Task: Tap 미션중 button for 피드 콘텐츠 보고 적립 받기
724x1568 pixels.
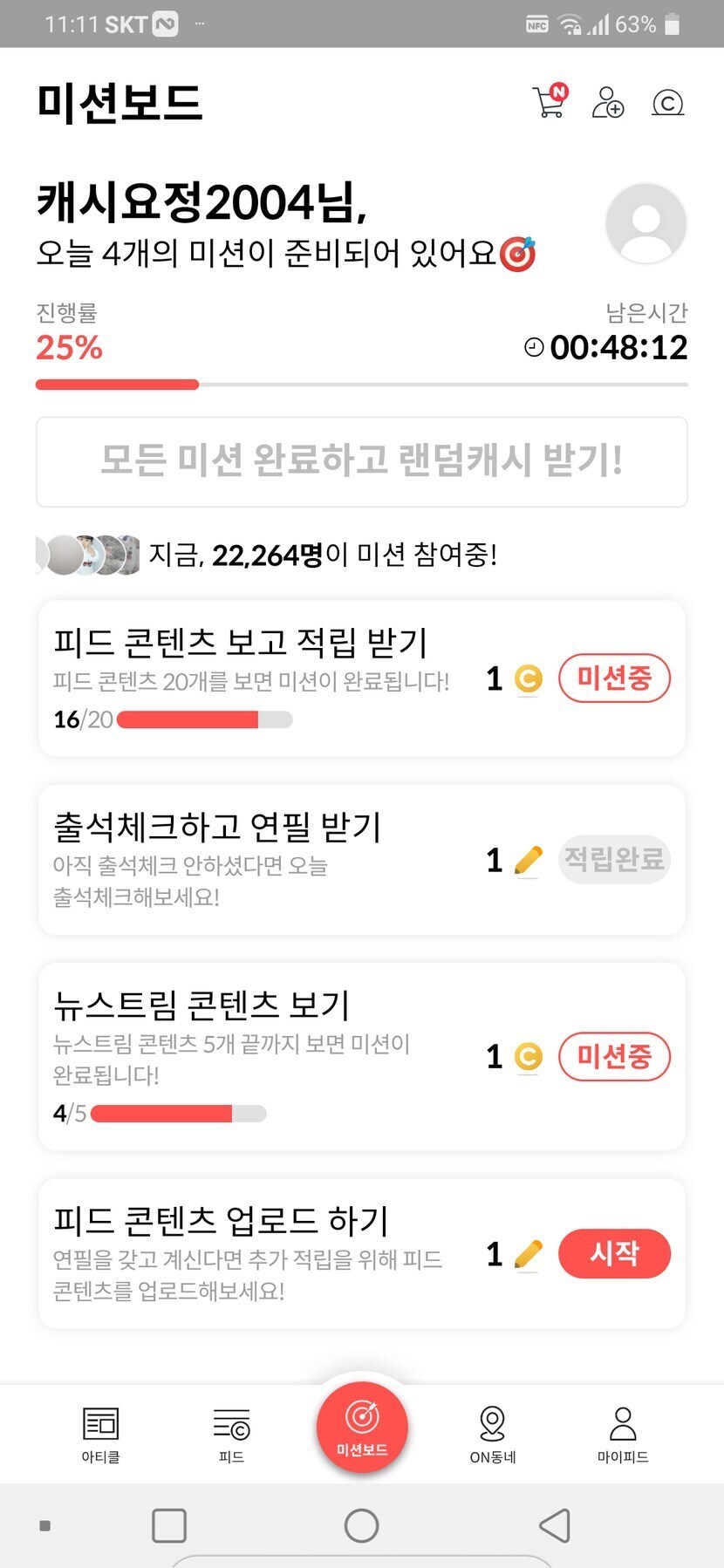Action: [x=614, y=678]
